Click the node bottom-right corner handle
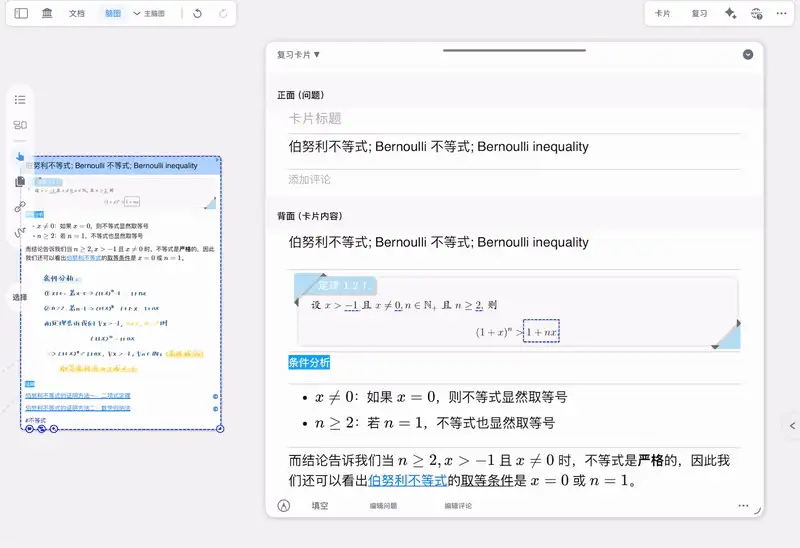 click(220, 429)
